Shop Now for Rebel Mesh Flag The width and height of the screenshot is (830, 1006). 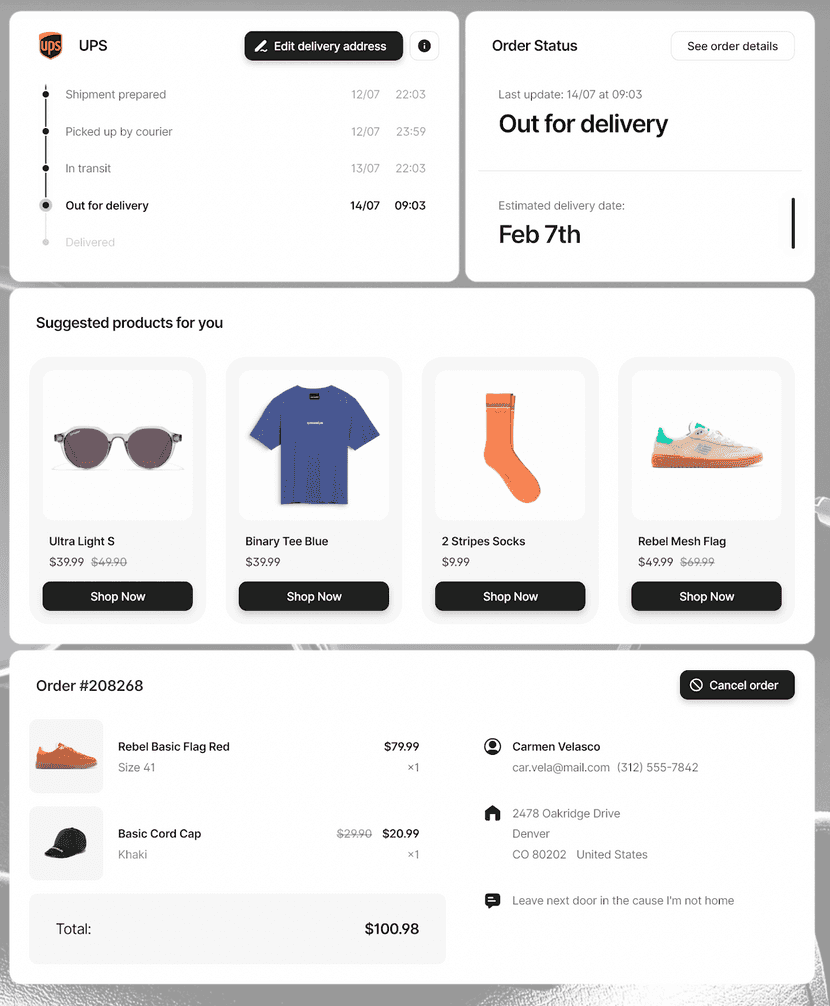[706, 597]
